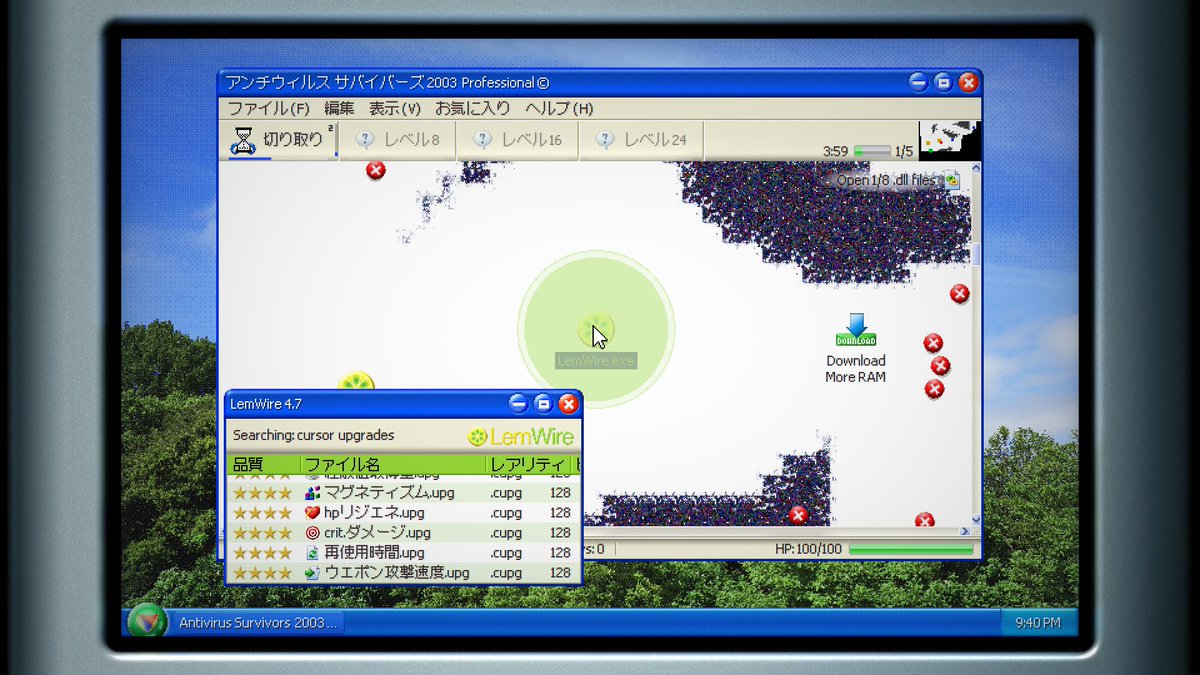Click the .cupg rarity of ウエポン攻撃速度.upg
The width and height of the screenshot is (1200, 675).
tap(506, 573)
